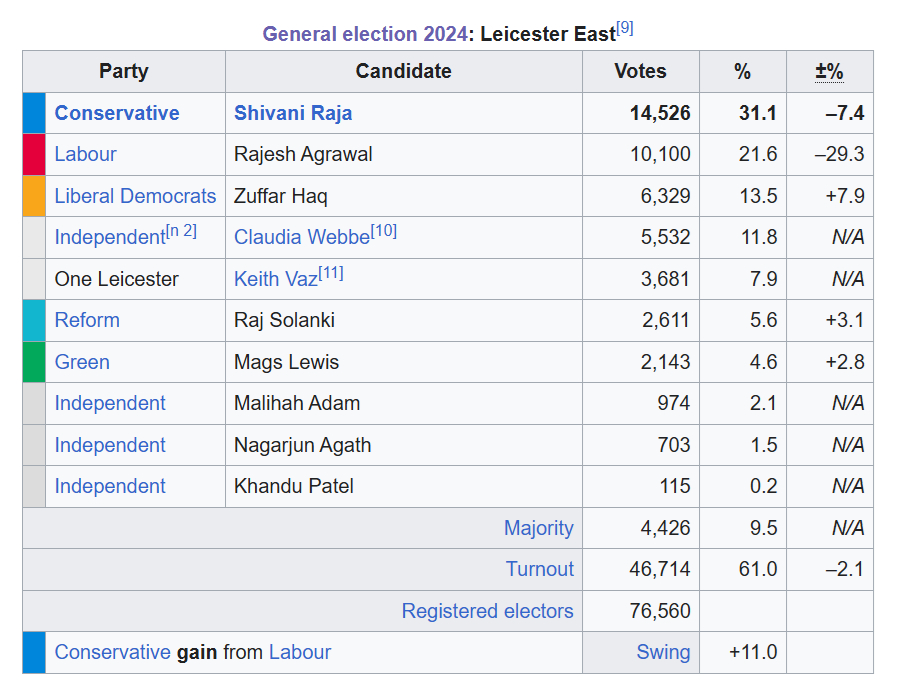Open Shivani Raja's candidate page
This screenshot has height=693, width=918.
coord(293,113)
